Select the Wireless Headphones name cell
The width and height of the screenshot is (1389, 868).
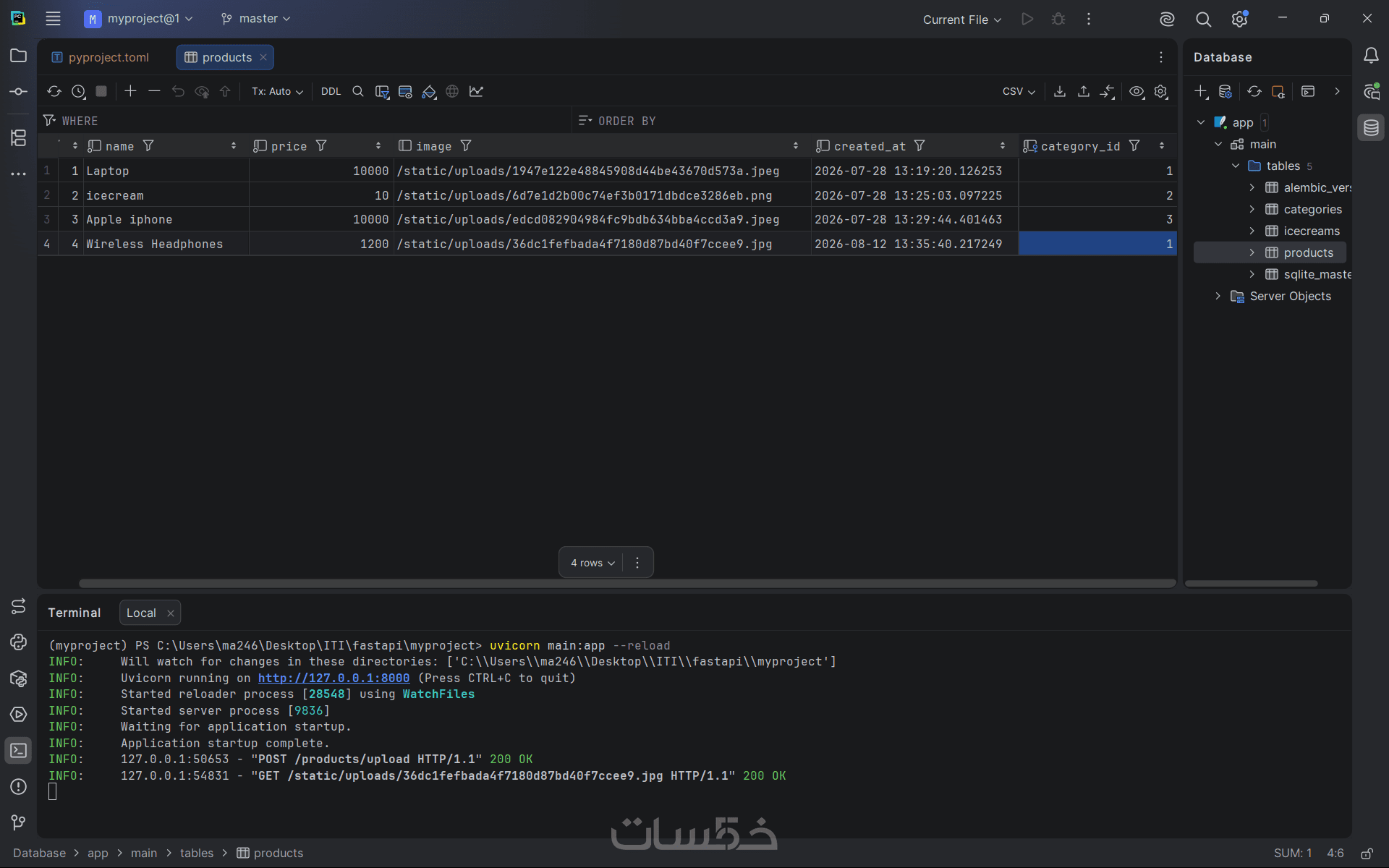click(166, 244)
